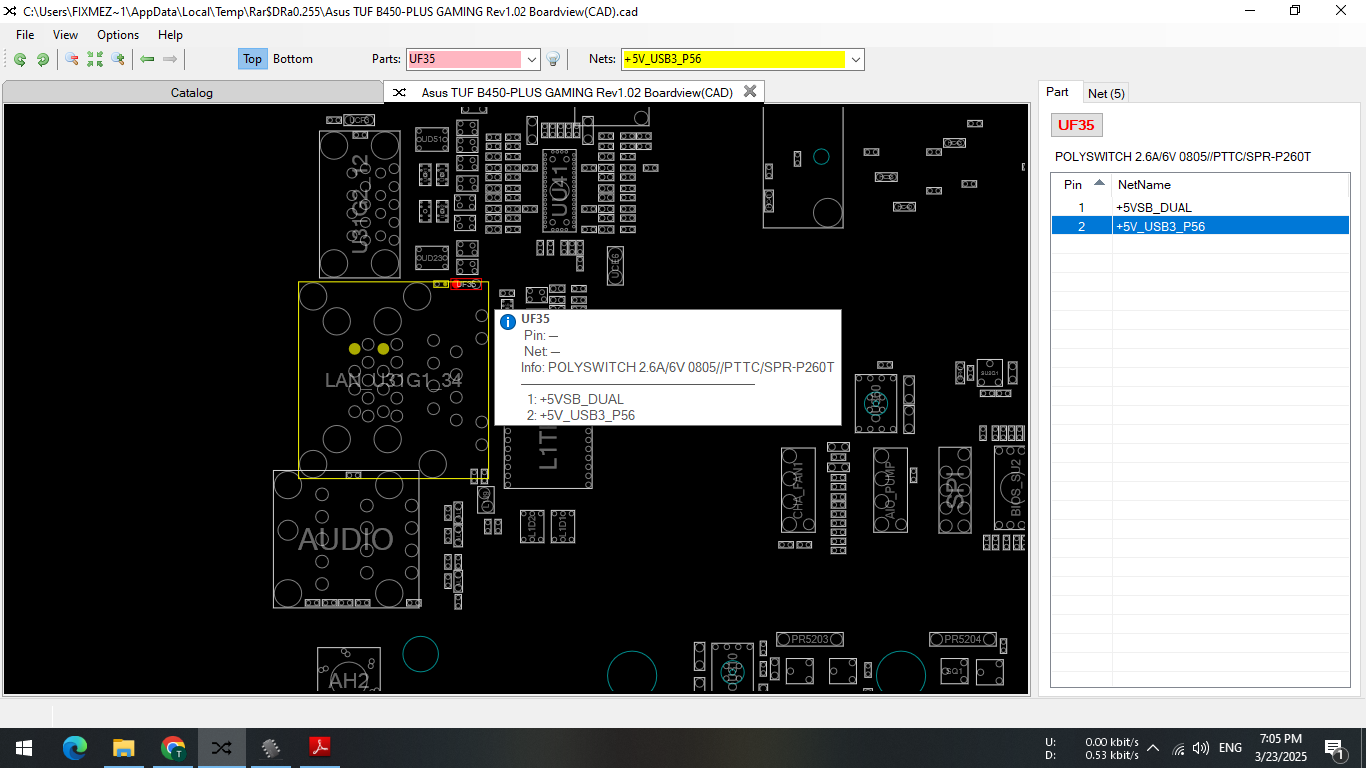The height and width of the screenshot is (768, 1366).
Task: Open the Nets dropdown list
Action: click(x=856, y=59)
